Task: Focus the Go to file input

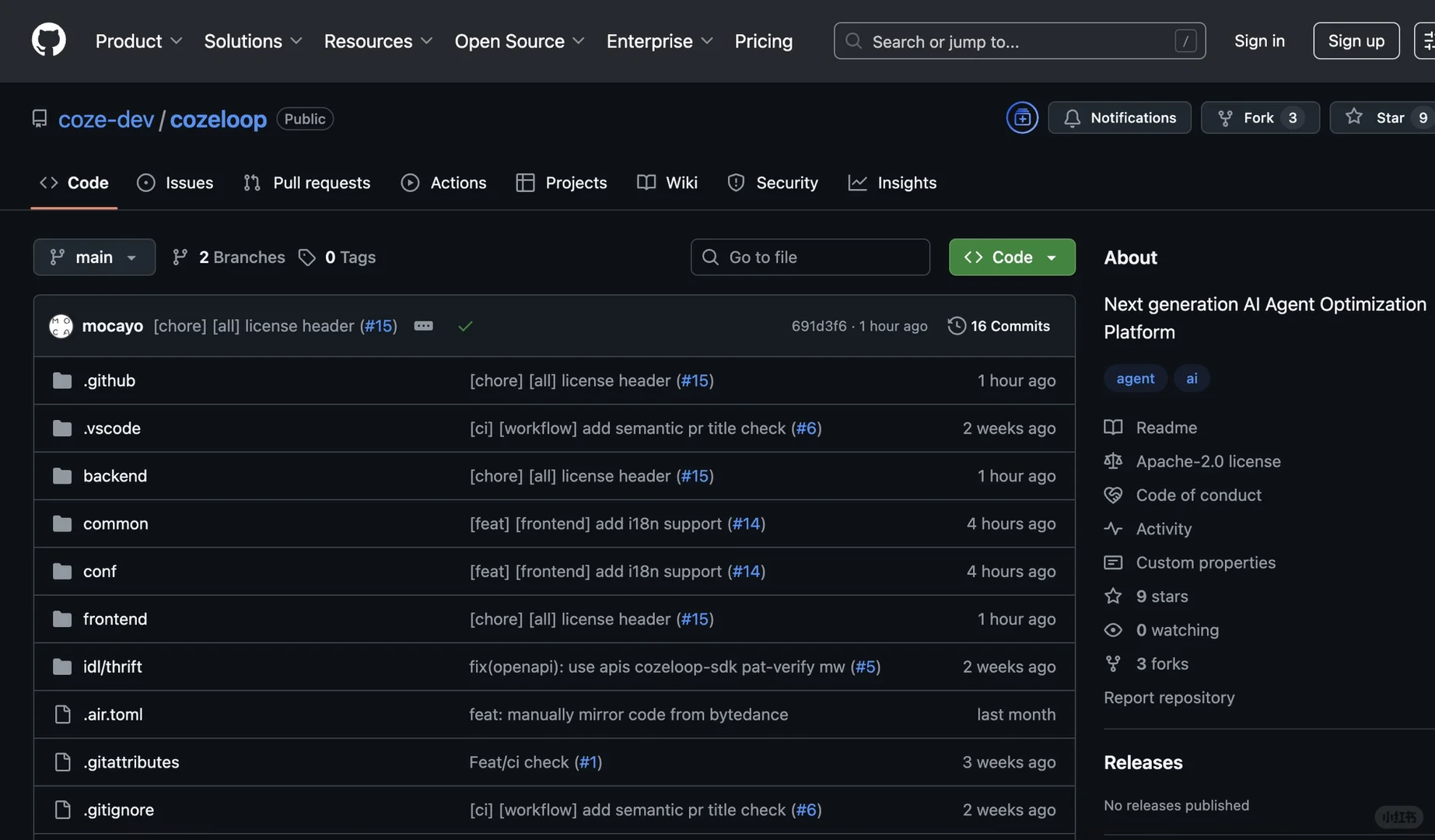Action: [x=810, y=257]
